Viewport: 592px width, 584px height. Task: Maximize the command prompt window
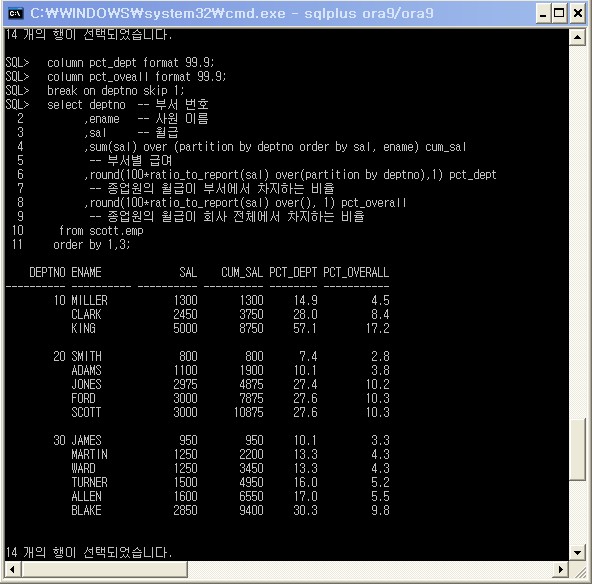coord(559,14)
